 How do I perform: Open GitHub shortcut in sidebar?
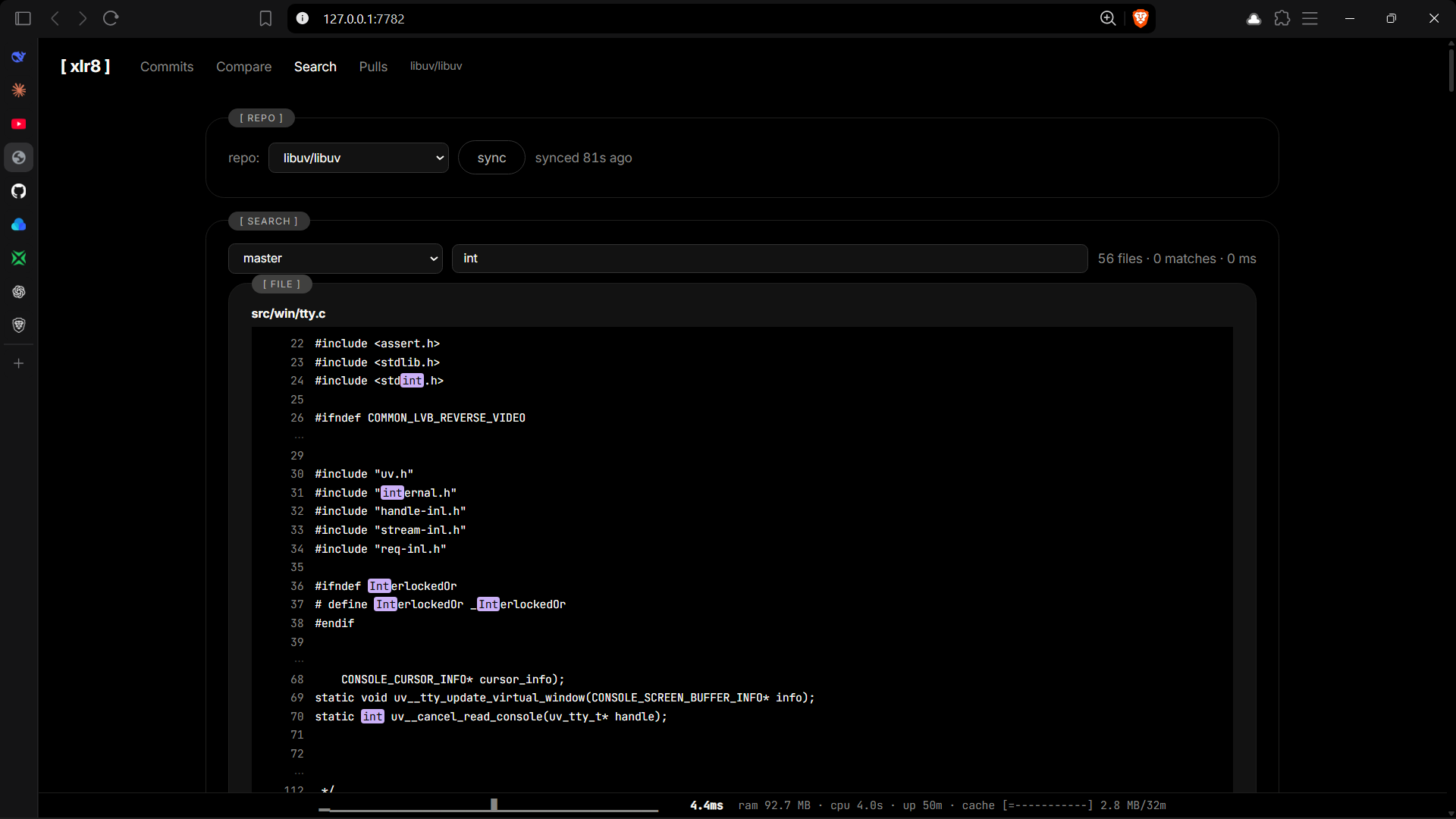click(19, 191)
